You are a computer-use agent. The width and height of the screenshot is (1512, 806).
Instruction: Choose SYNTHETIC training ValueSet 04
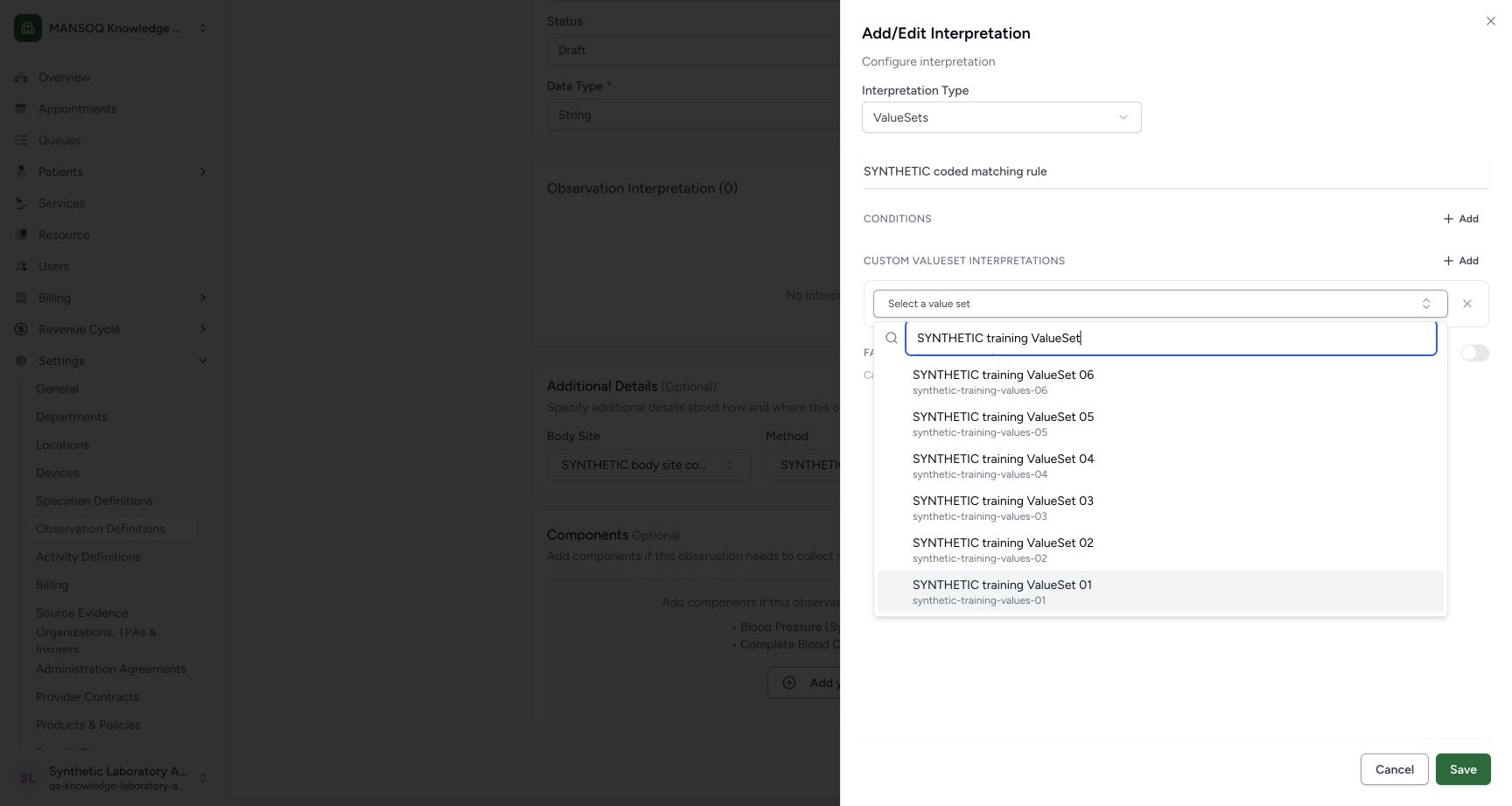pos(1160,466)
